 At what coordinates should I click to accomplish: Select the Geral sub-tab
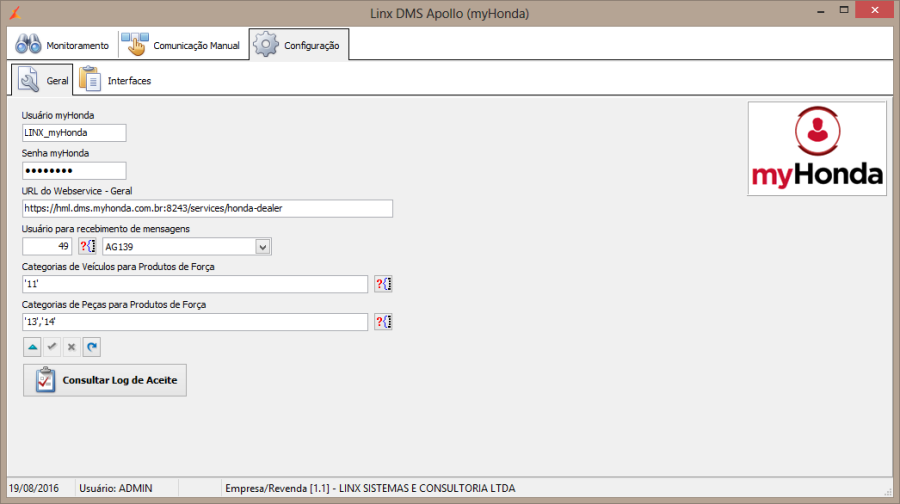pyautogui.click(x=42, y=80)
